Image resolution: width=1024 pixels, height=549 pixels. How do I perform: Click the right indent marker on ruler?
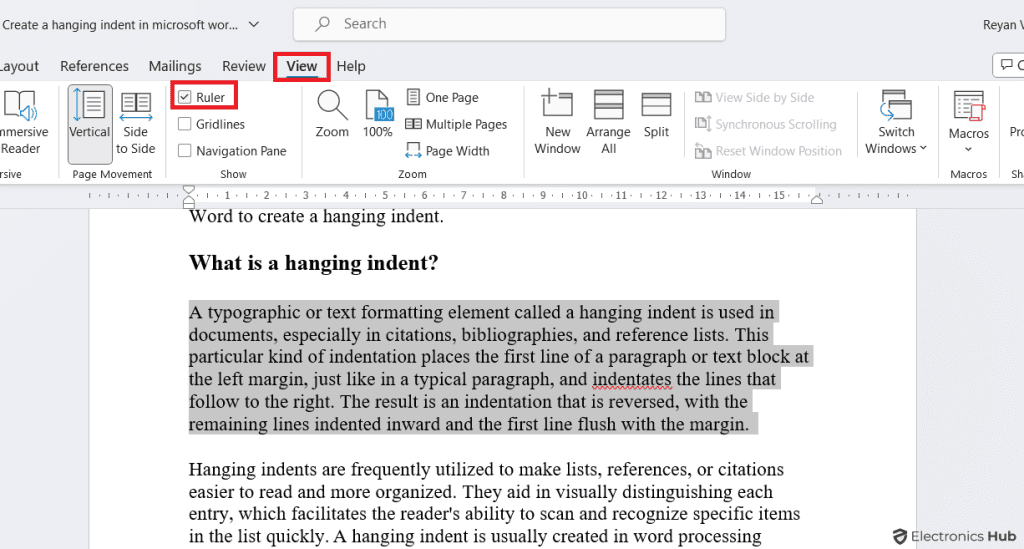tap(816, 199)
